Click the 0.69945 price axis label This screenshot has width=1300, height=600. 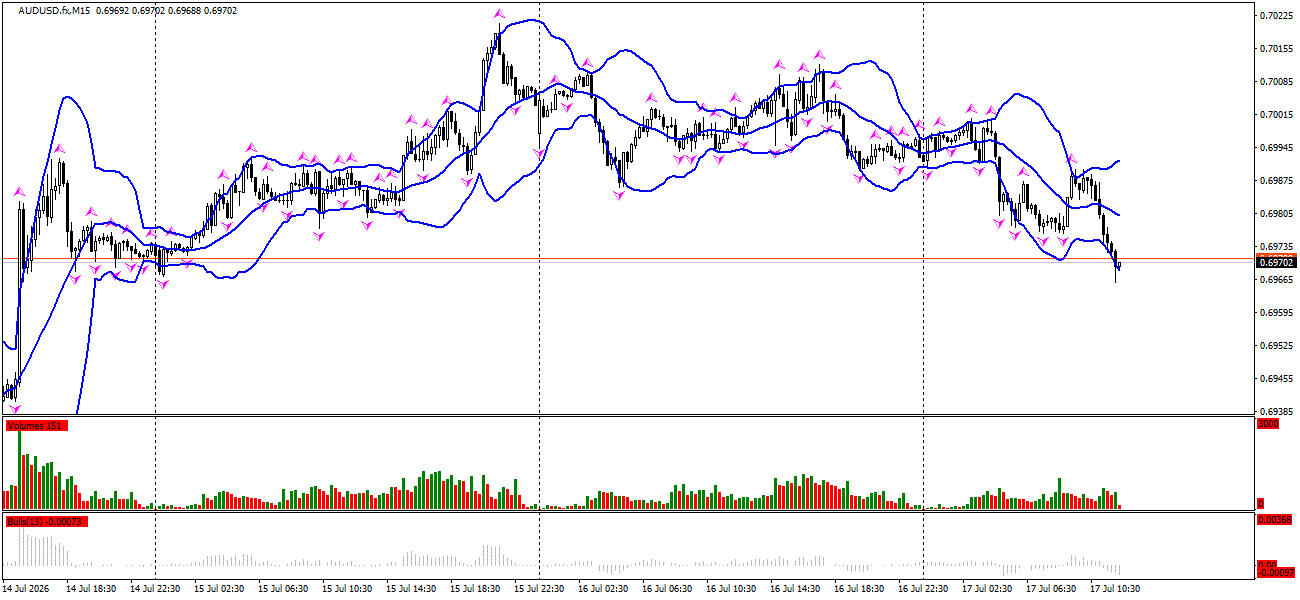(x=1277, y=147)
